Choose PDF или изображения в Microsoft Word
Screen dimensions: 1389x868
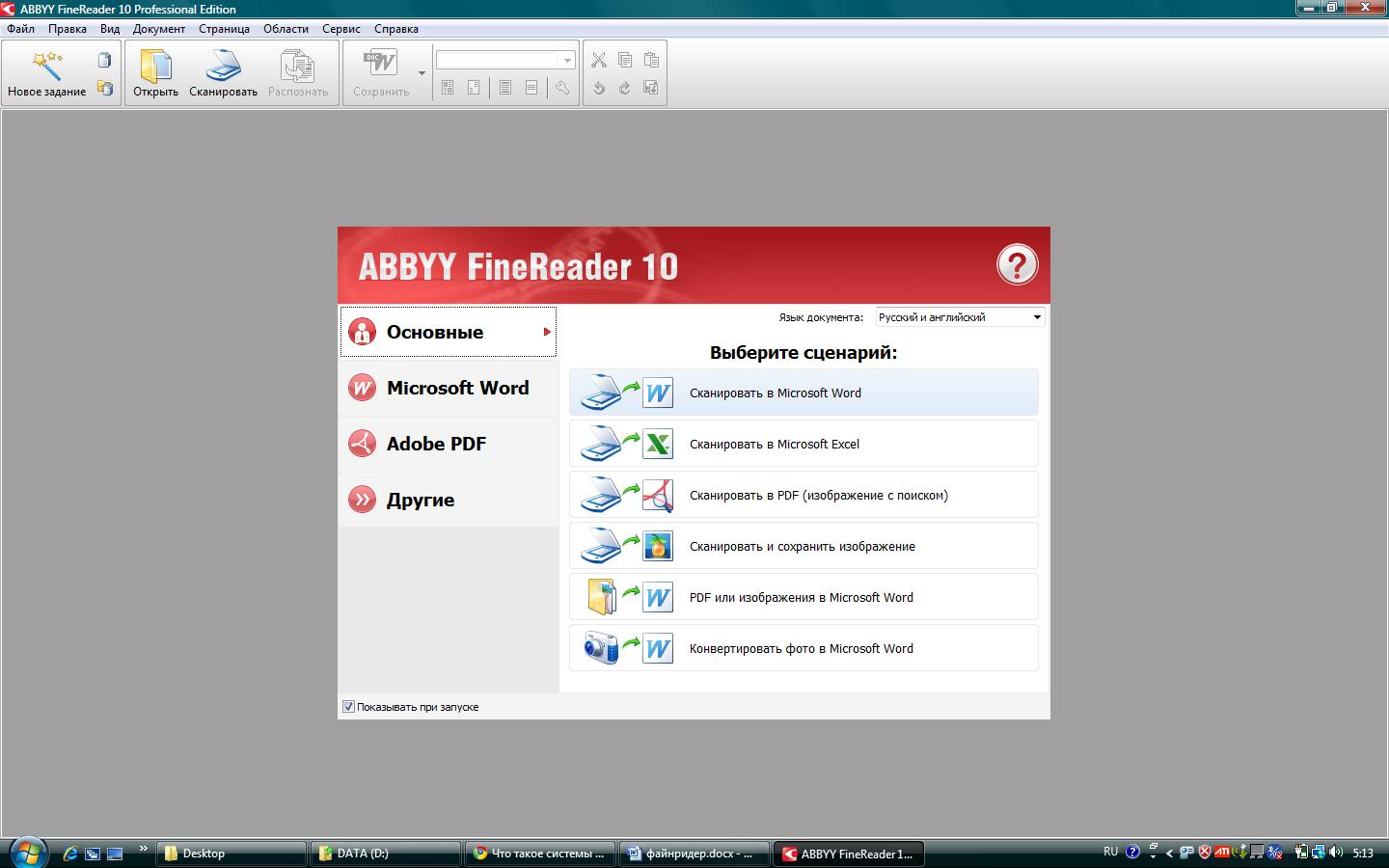[x=803, y=597]
